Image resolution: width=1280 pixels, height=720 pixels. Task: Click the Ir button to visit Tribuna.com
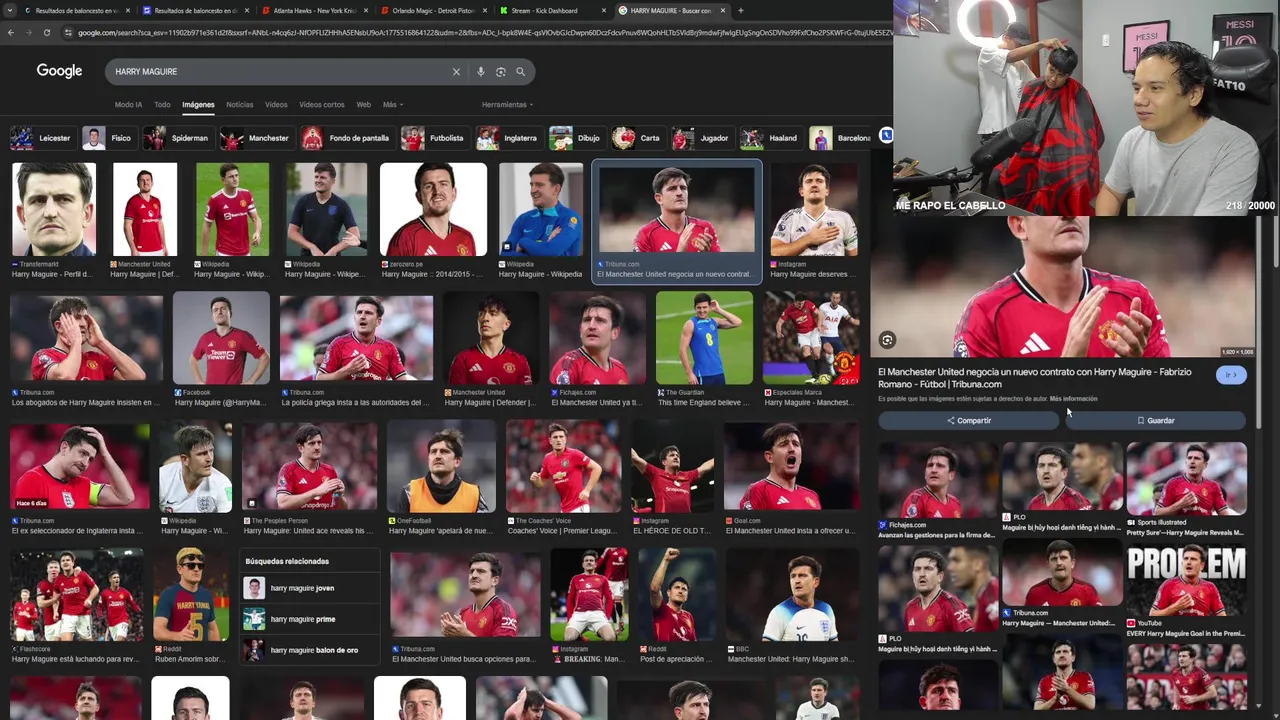pyautogui.click(x=1231, y=375)
